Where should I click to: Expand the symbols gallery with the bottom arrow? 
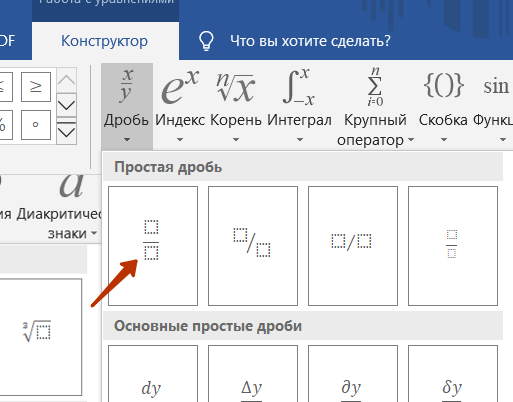(67, 132)
